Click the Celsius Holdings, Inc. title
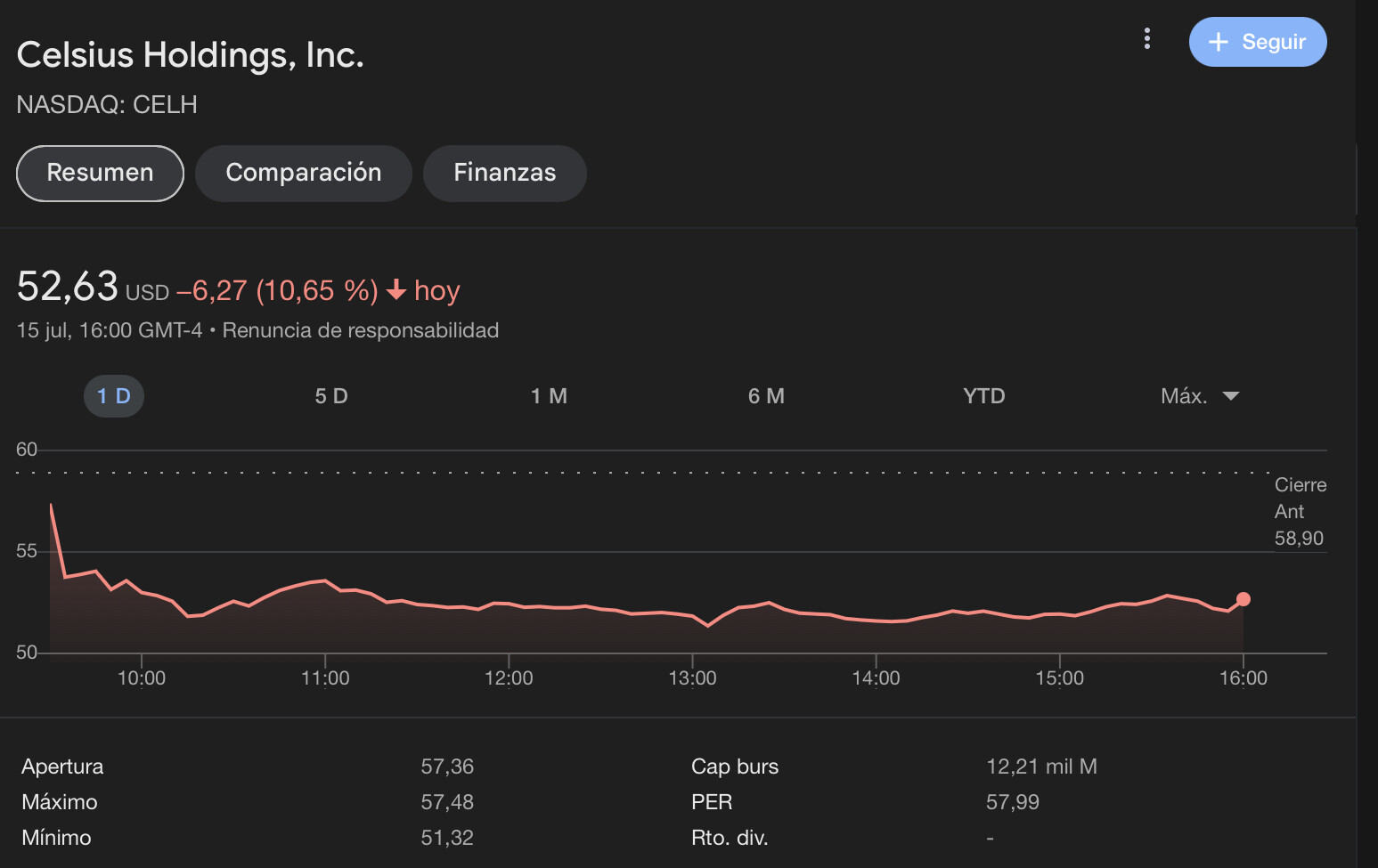 (191, 55)
